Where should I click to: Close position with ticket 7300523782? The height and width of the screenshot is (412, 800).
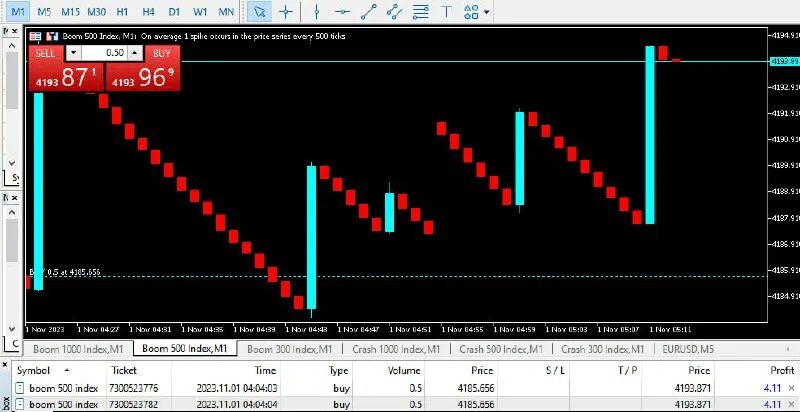point(791,404)
